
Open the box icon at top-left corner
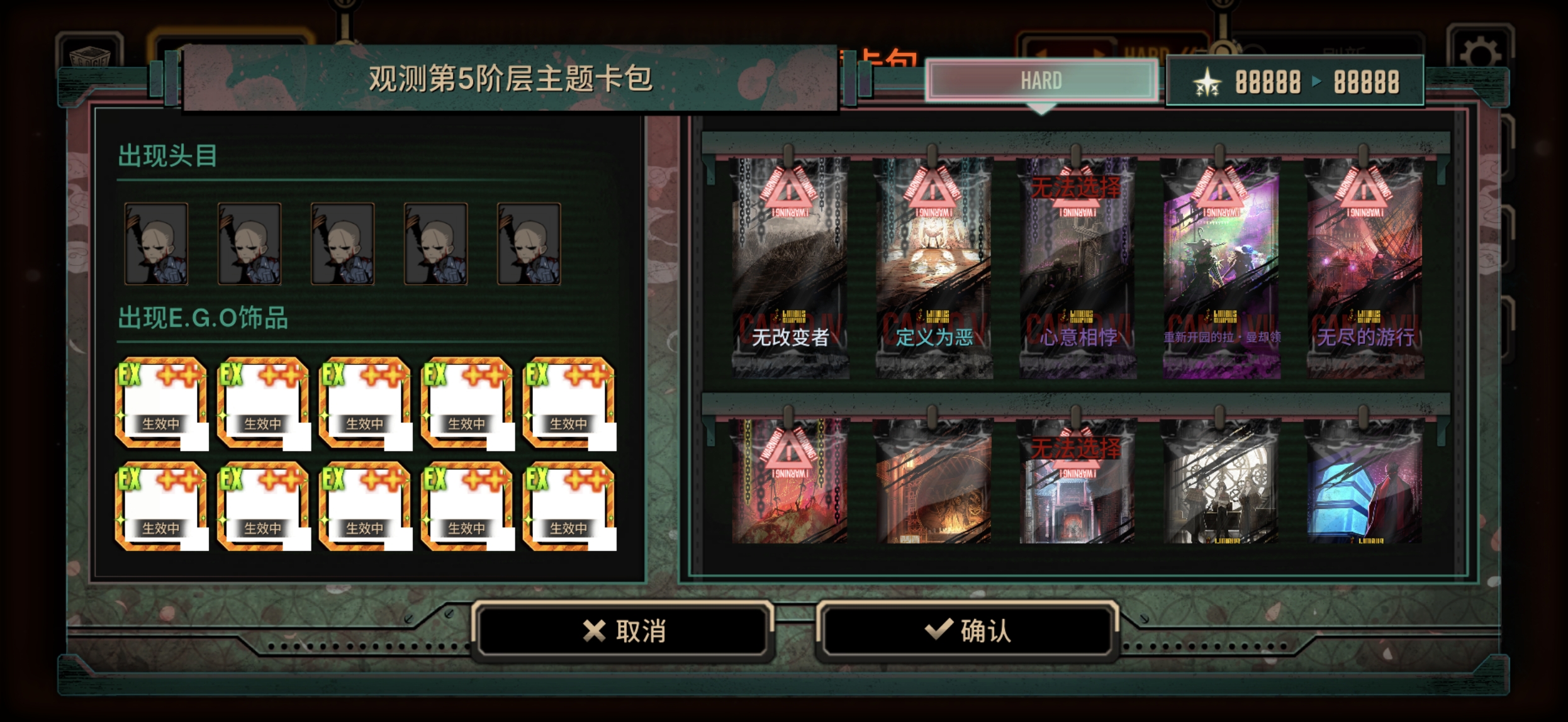coord(89,57)
